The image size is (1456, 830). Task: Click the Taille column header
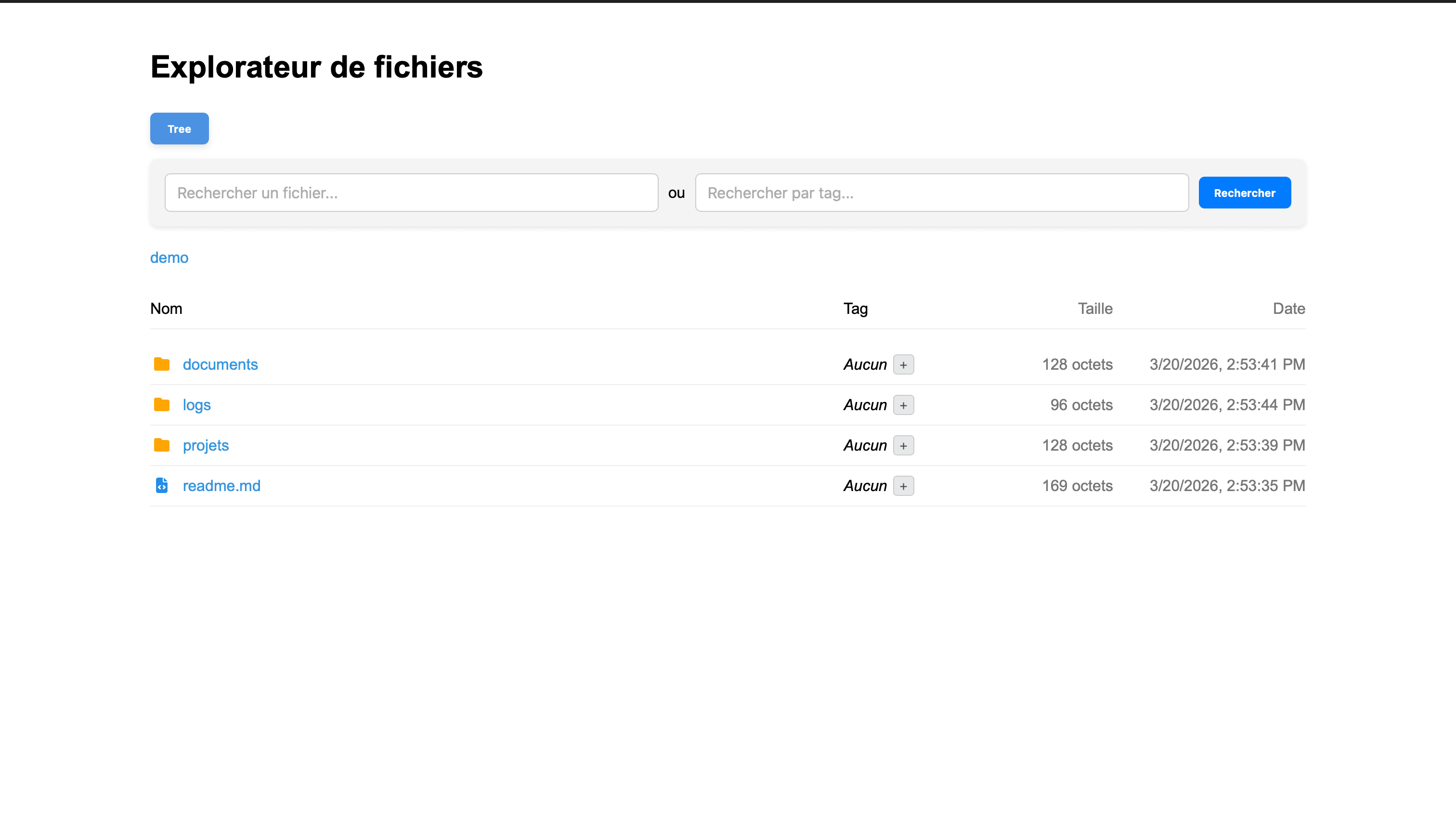1094,309
